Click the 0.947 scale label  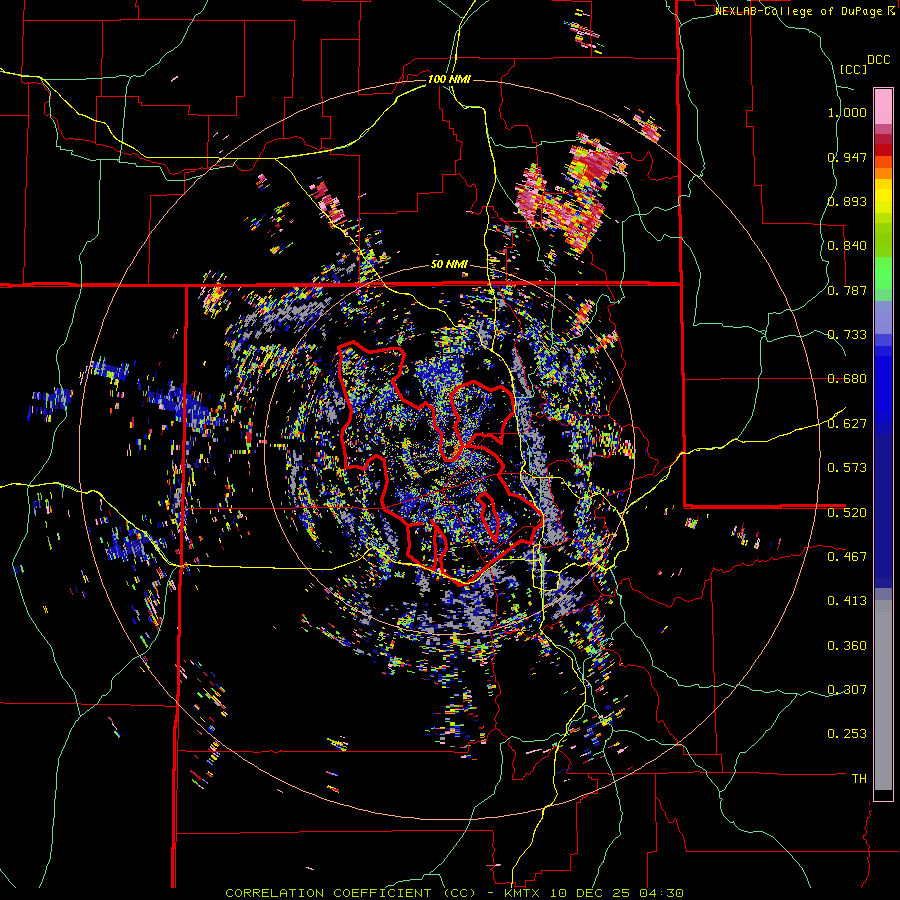click(847, 157)
